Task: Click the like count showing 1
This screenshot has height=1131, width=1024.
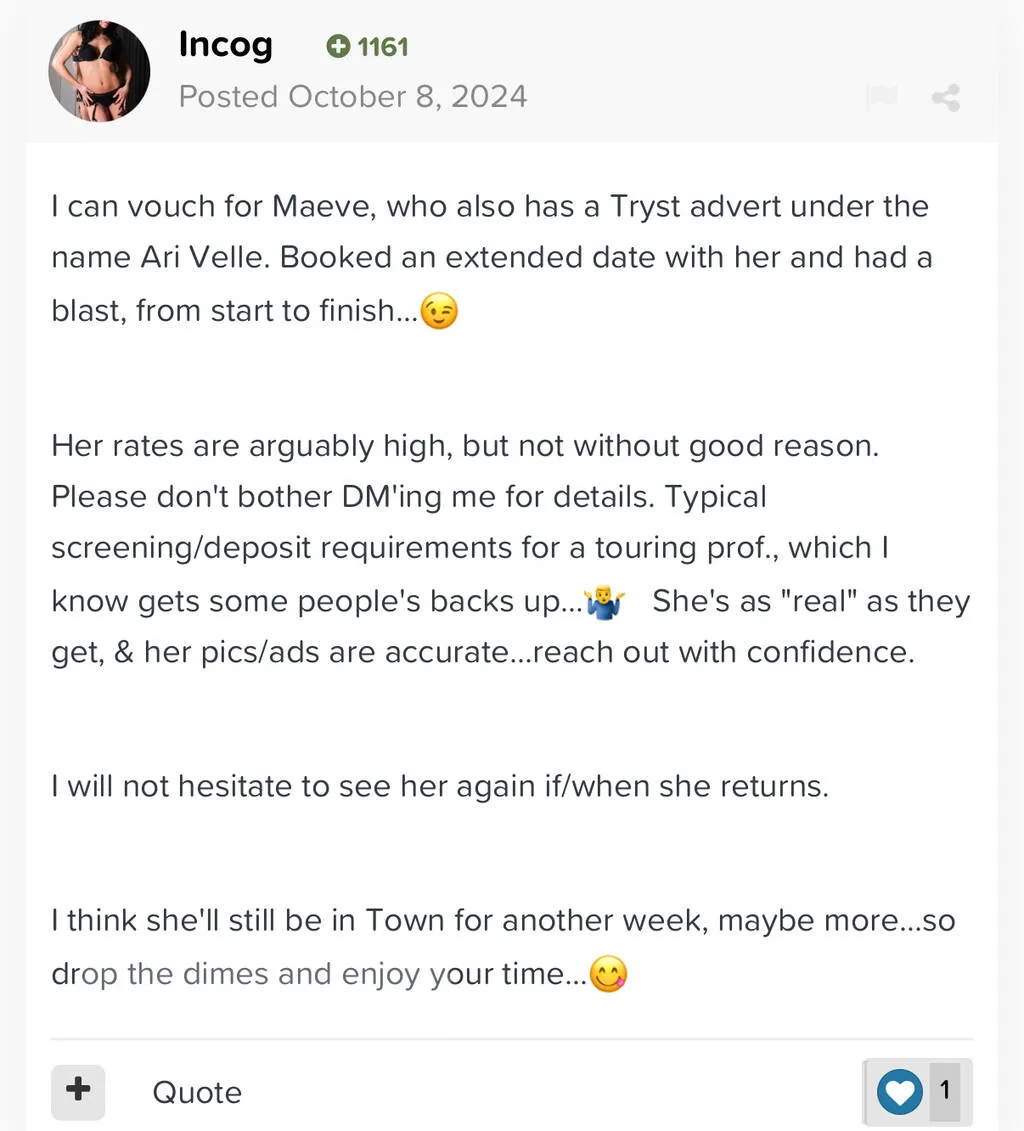Action: point(945,1091)
